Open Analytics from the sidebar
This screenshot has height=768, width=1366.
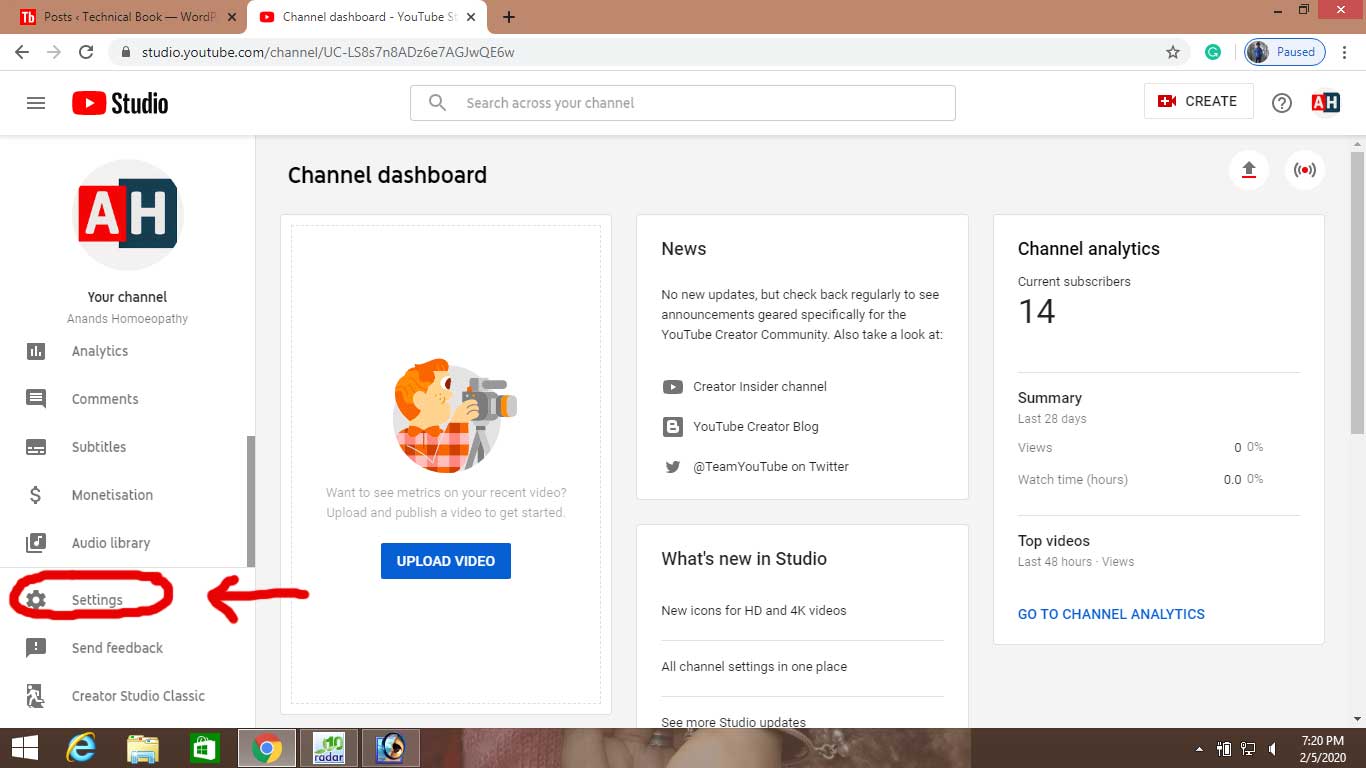pyautogui.click(x=99, y=351)
